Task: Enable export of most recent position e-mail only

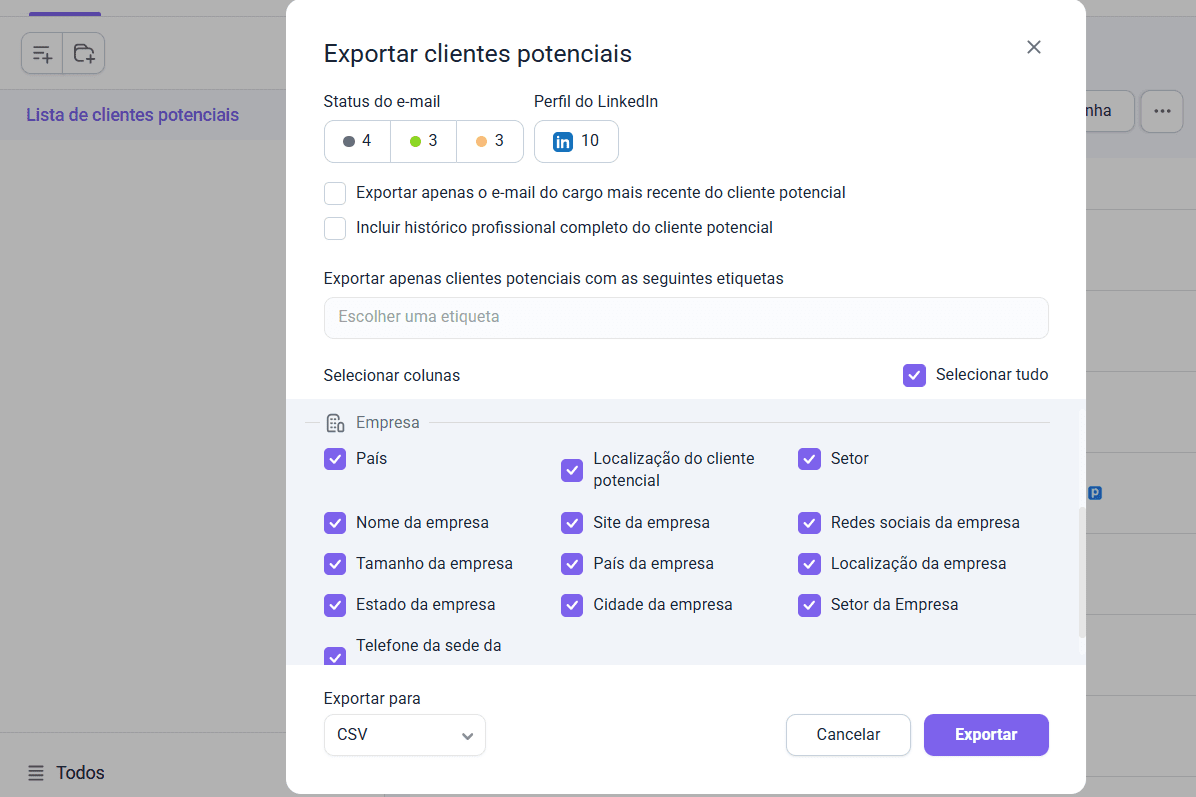Action: pyautogui.click(x=335, y=193)
